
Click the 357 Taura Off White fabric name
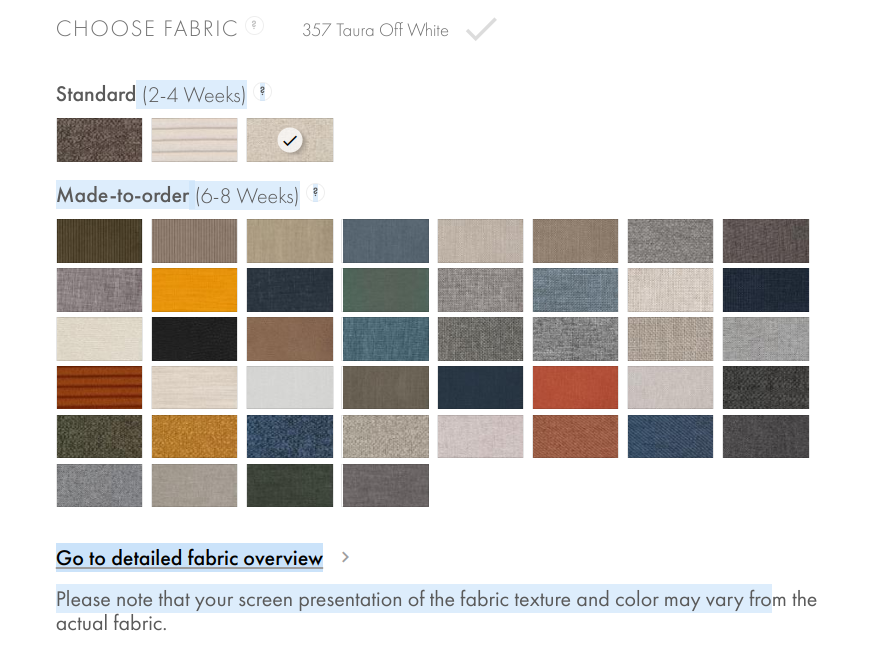pyautogui.click(x=375, y=30)
